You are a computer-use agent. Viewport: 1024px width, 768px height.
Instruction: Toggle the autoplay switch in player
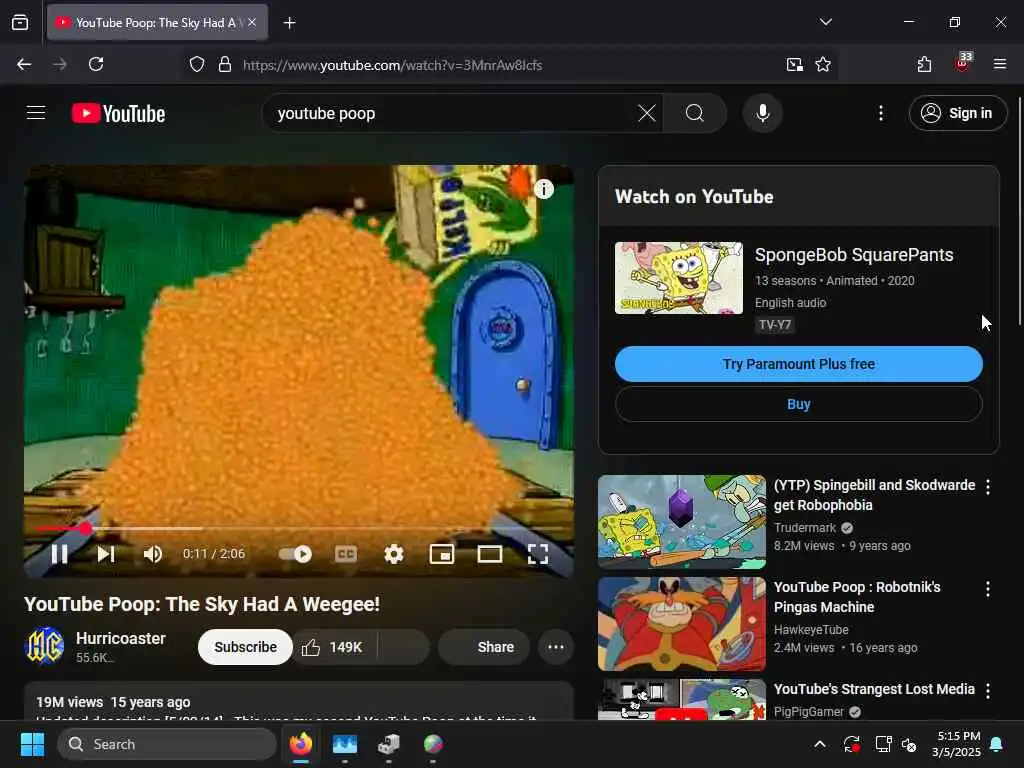click(295, 554)
